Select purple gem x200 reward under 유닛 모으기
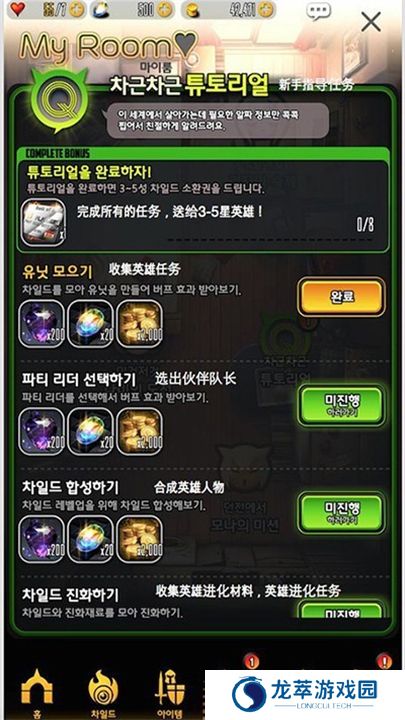 (x=42, y=324)
